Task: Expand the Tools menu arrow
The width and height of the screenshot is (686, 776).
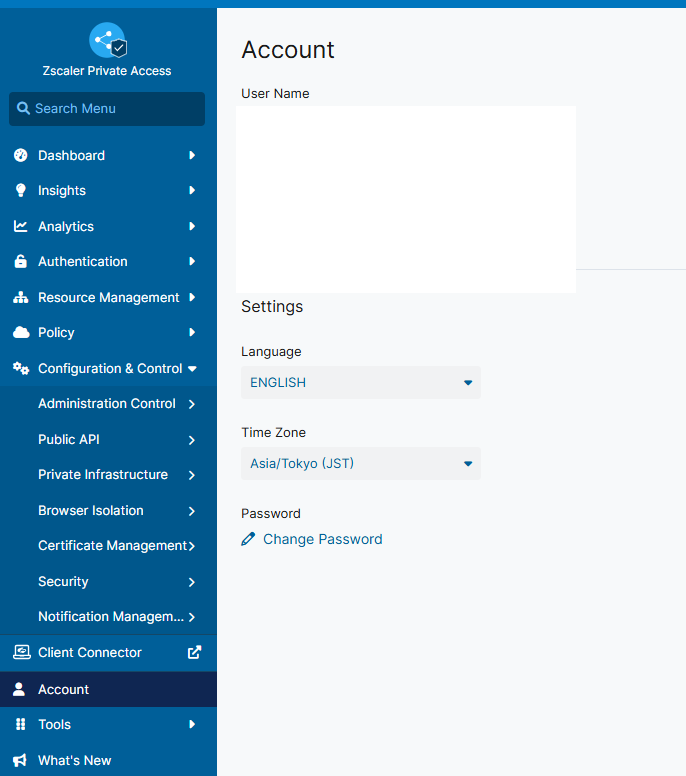Action: tap(192, 725)
